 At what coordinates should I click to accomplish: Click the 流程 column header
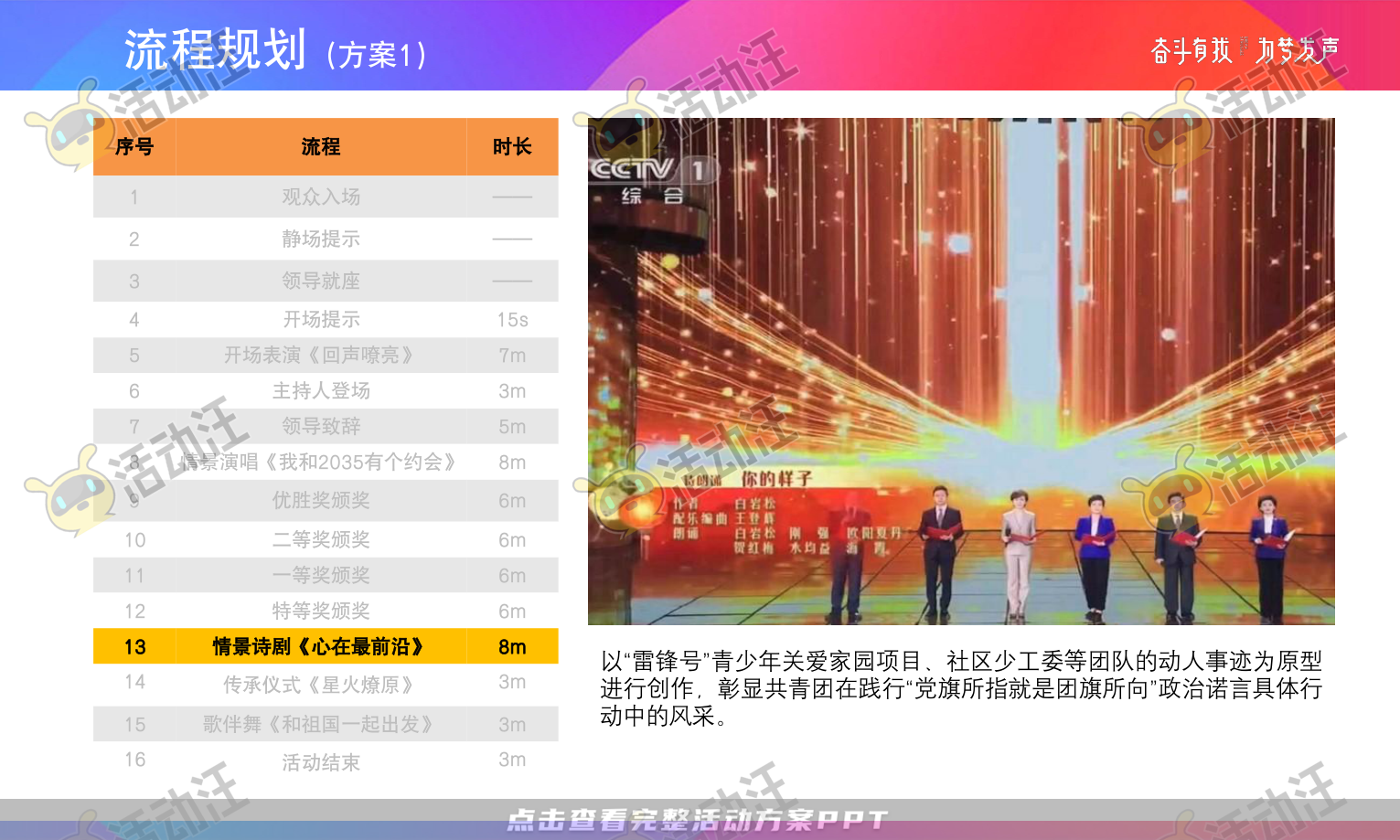point(321,146)
